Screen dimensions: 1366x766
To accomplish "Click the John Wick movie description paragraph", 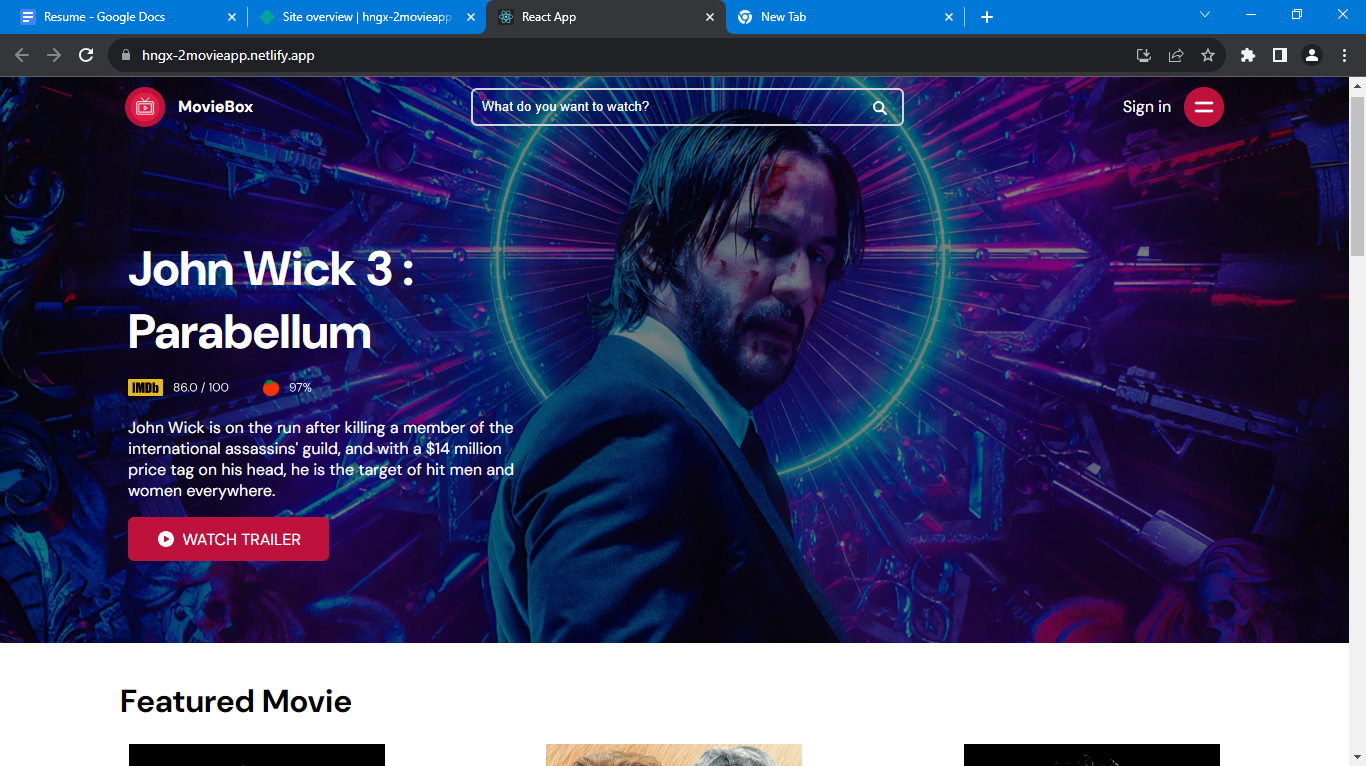I will coord(321,459).
